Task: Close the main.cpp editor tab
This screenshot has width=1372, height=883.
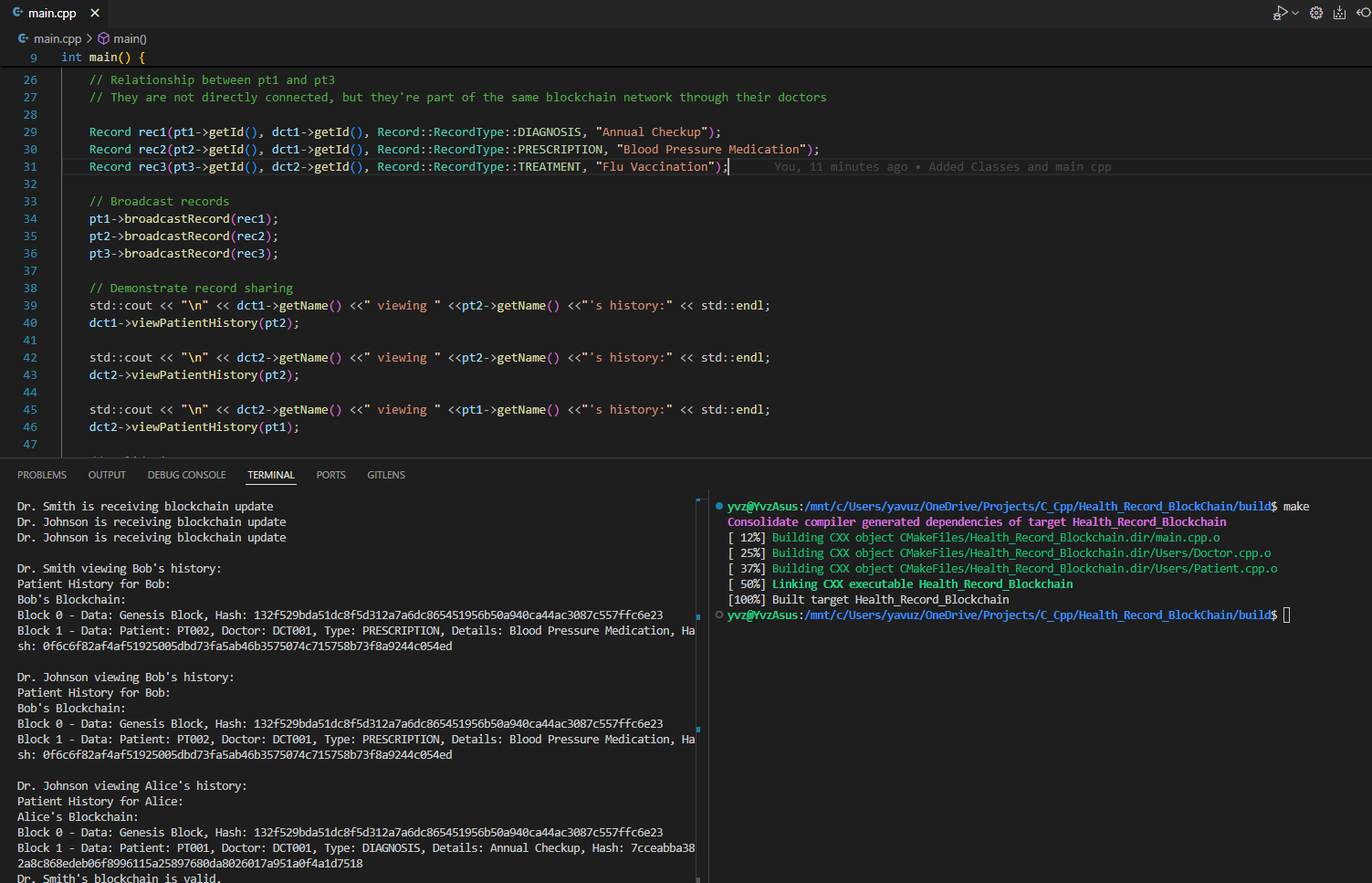Action: pos(95,13)
